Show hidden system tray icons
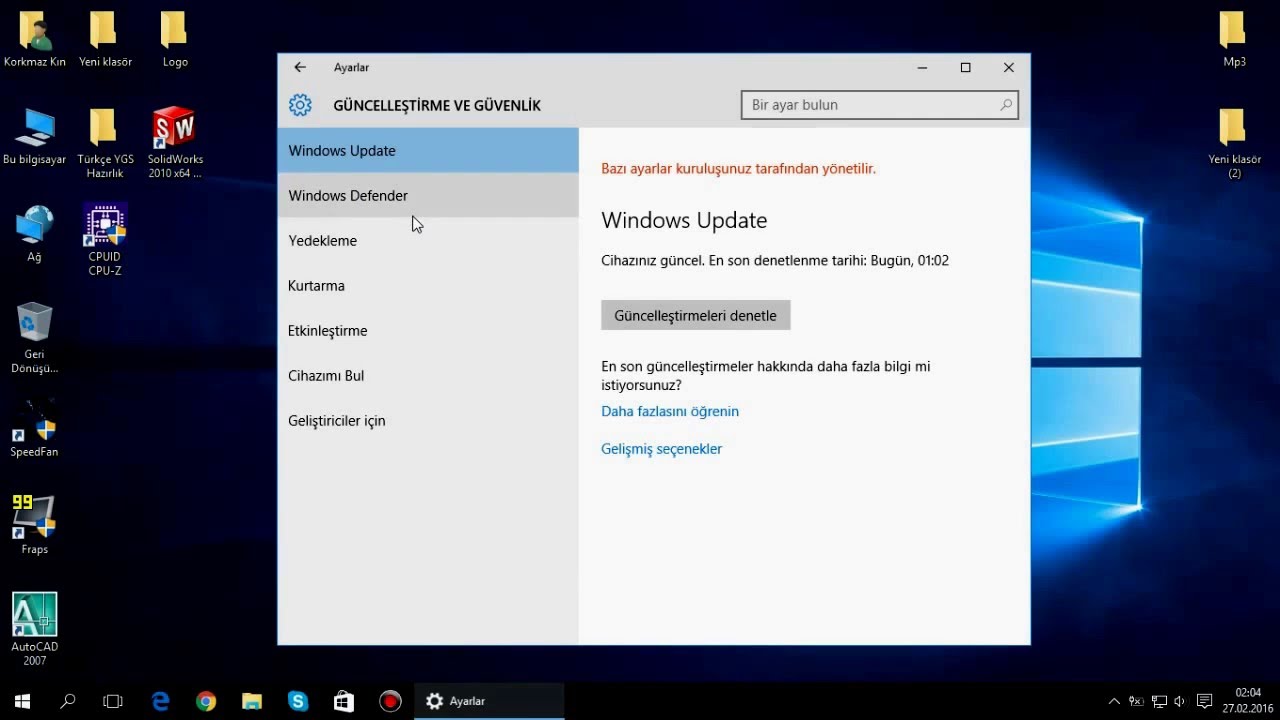This screenshot has width=1280, height=720. [x=1114, y=702]
